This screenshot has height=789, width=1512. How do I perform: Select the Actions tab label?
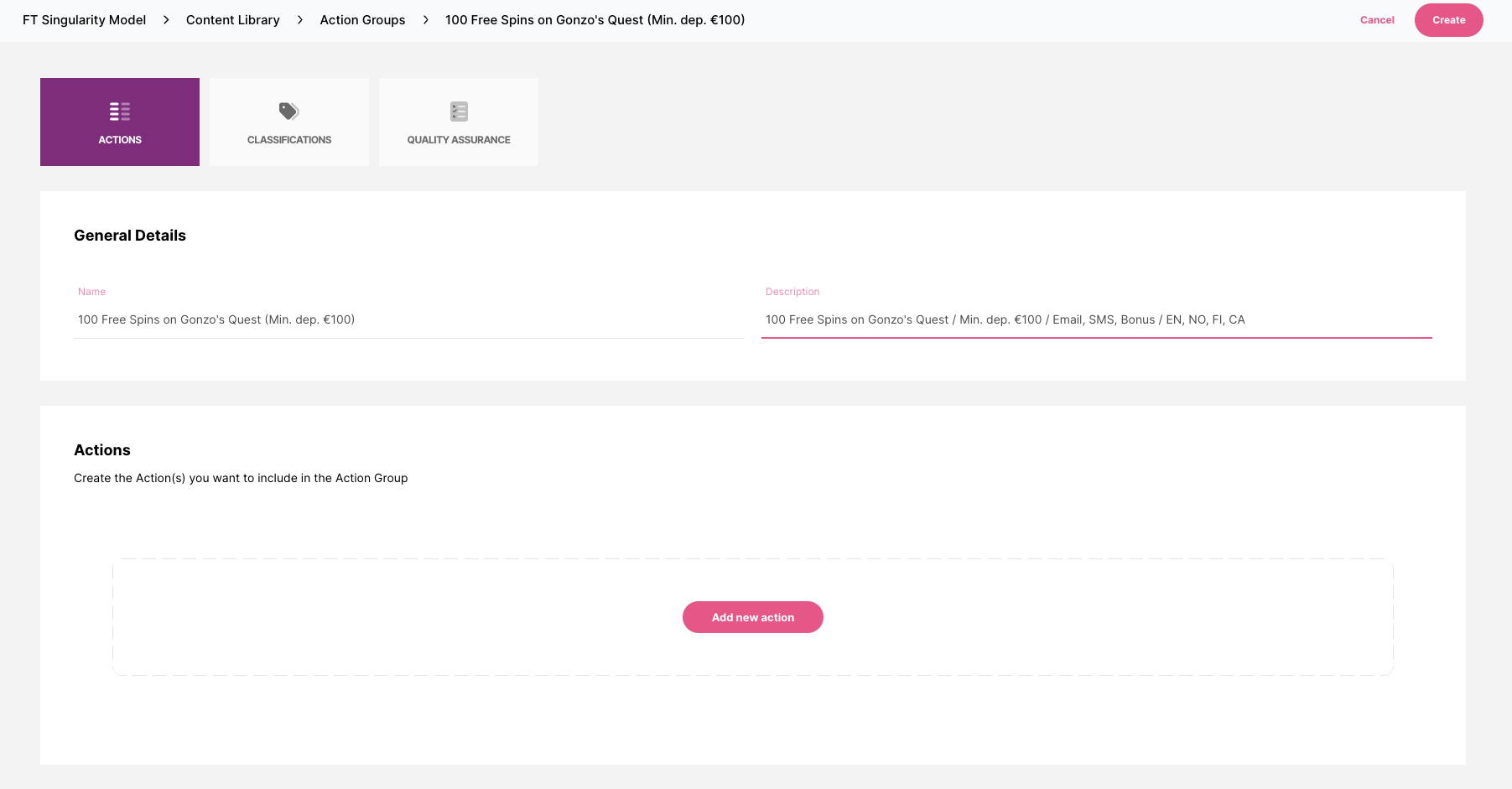[x=120, y=140]
